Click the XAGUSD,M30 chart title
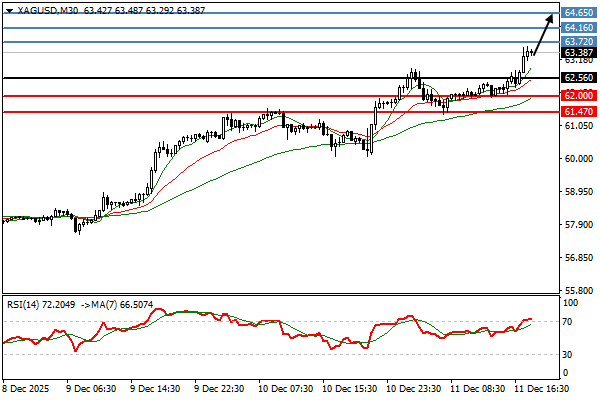This screenshot has height=400, width=600. pyautogui.click(x=36, y=9)
